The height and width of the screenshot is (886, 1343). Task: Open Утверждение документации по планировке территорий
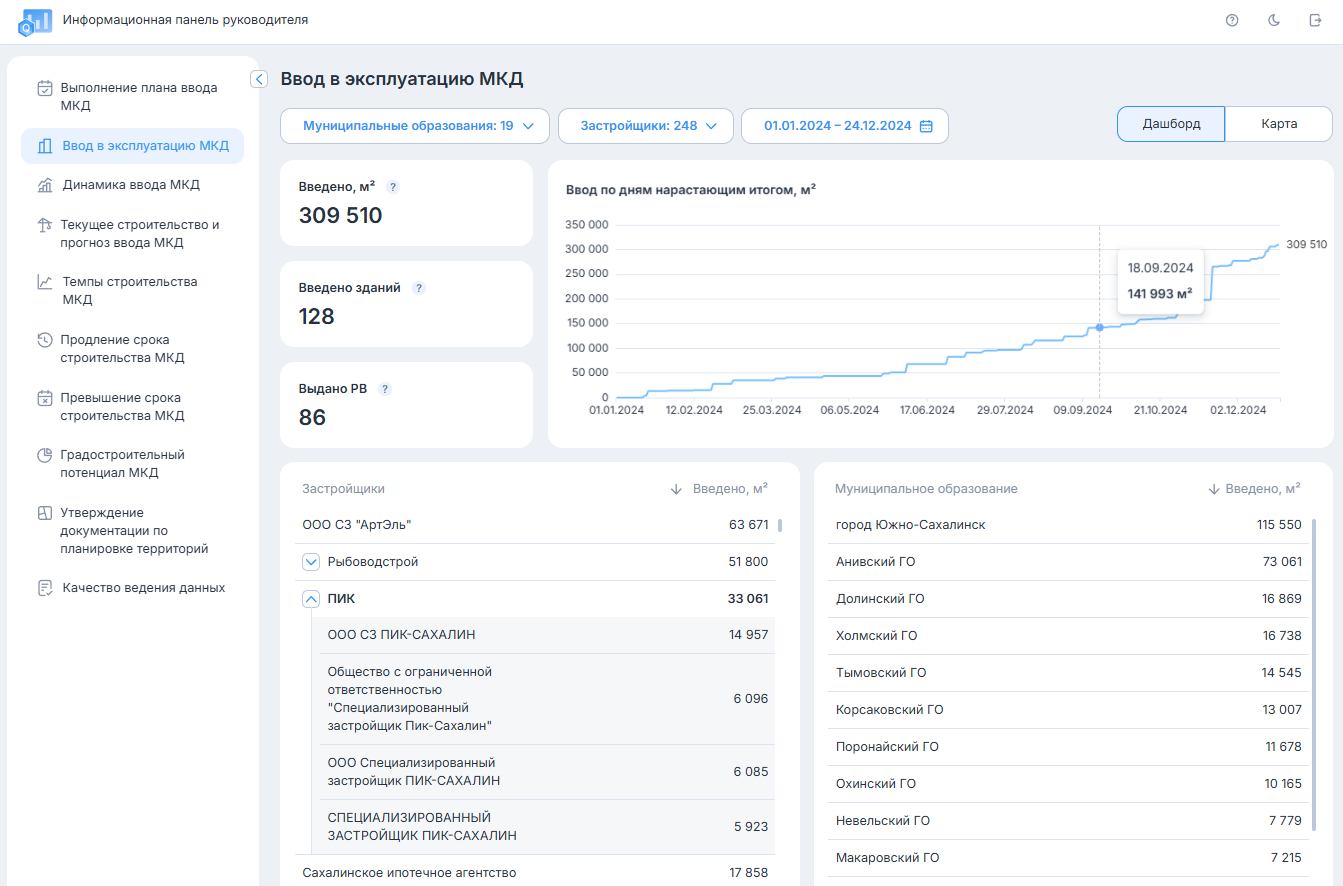tap(132, 531)
